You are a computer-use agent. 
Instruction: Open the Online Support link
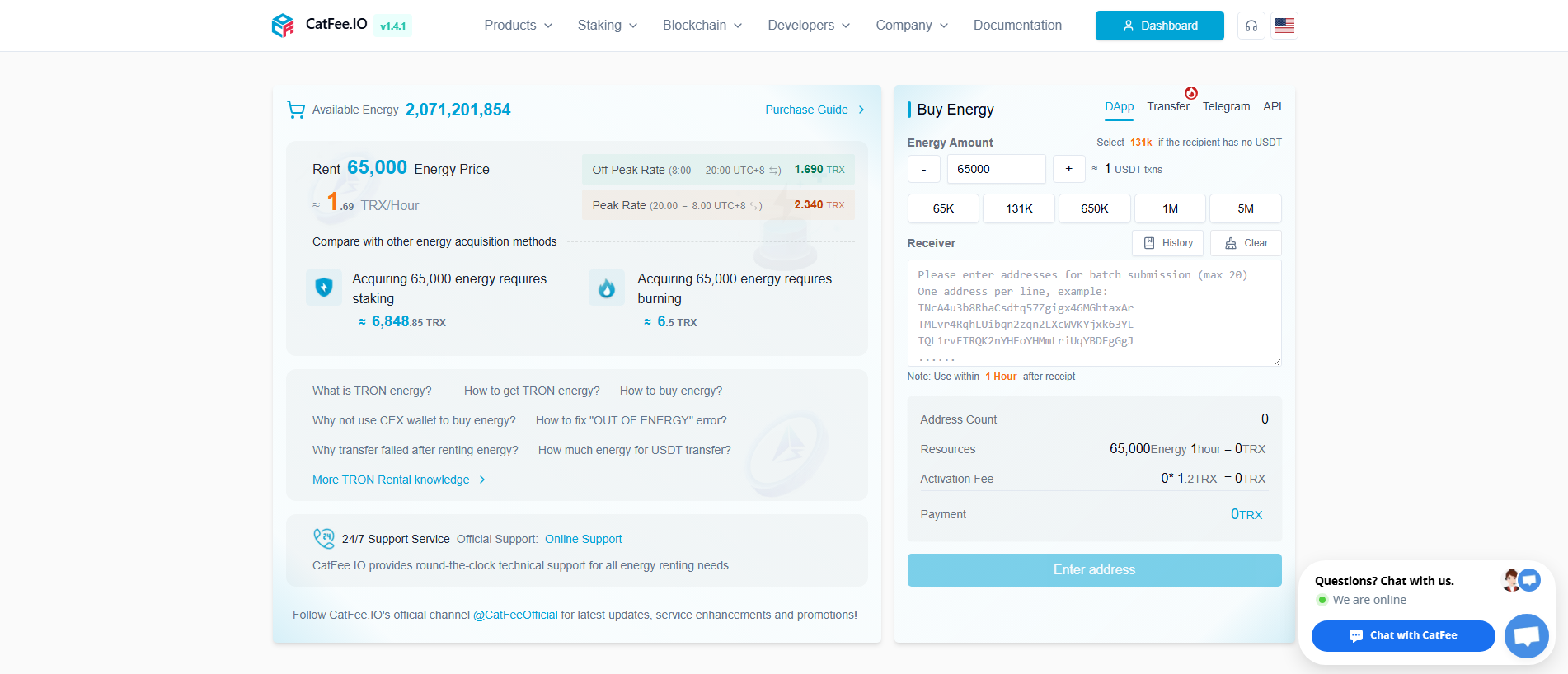click(x=584, y=539)
